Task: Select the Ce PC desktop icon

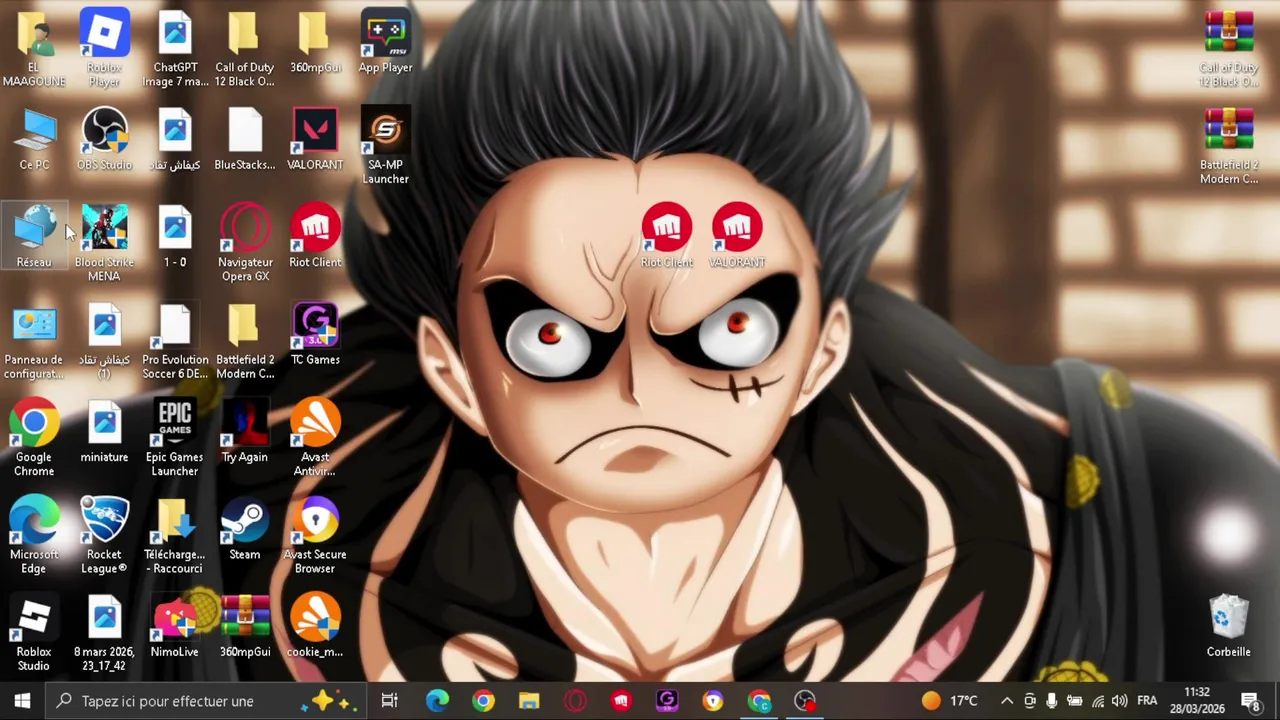Action: (34, 140)
